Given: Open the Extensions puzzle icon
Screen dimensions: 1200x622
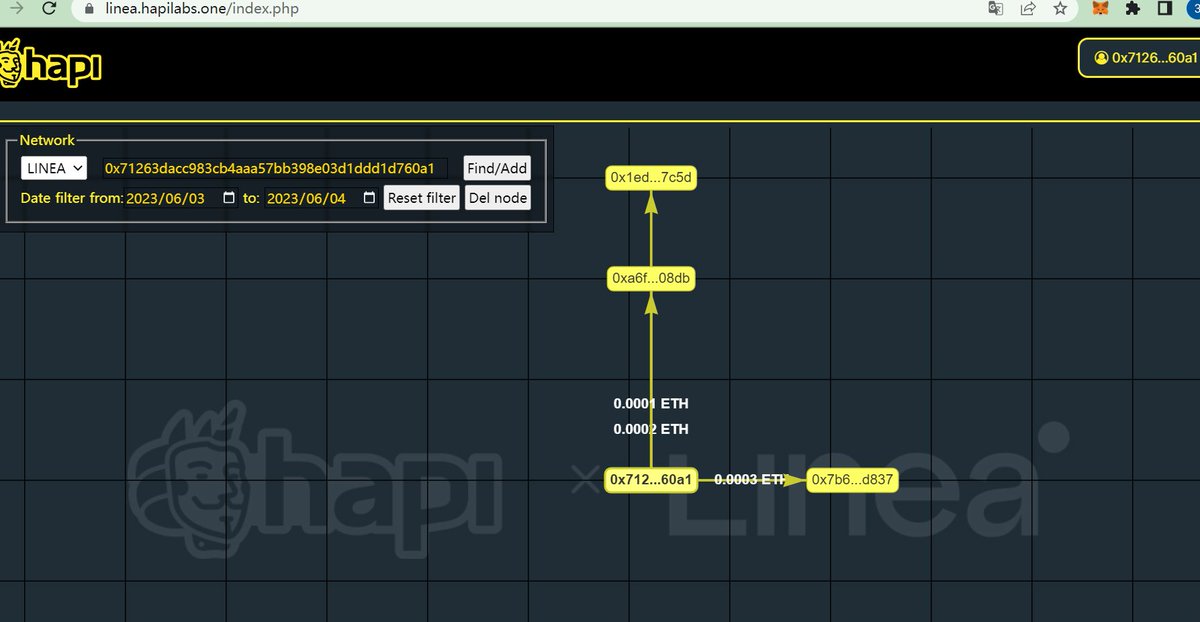Looking at the screenshot, I should [x=1132, y=8].
